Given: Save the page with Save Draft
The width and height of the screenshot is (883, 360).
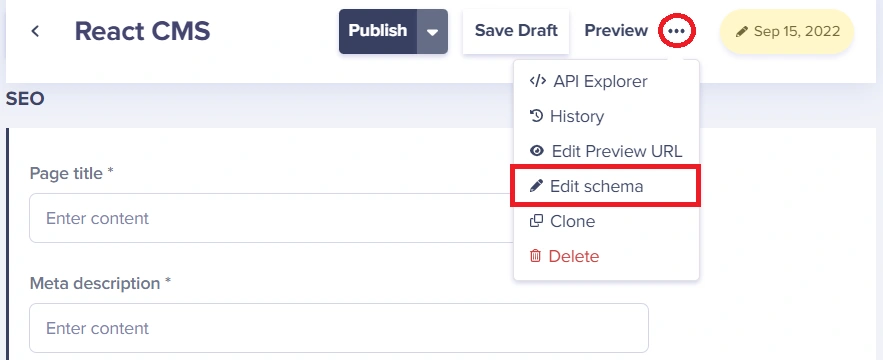Looking at the screenshot, I should tap(516, 31).
